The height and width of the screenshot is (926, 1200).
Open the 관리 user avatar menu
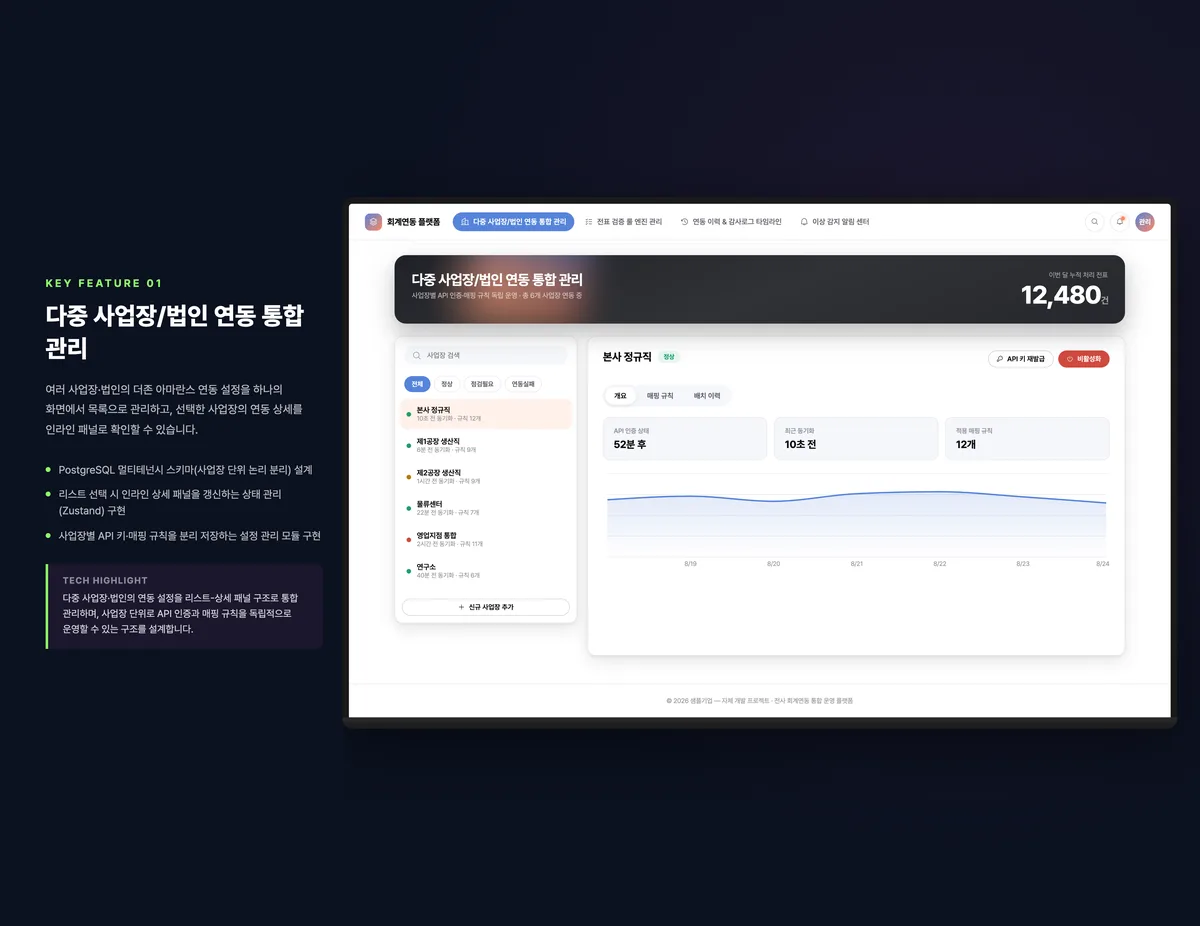1145,222
